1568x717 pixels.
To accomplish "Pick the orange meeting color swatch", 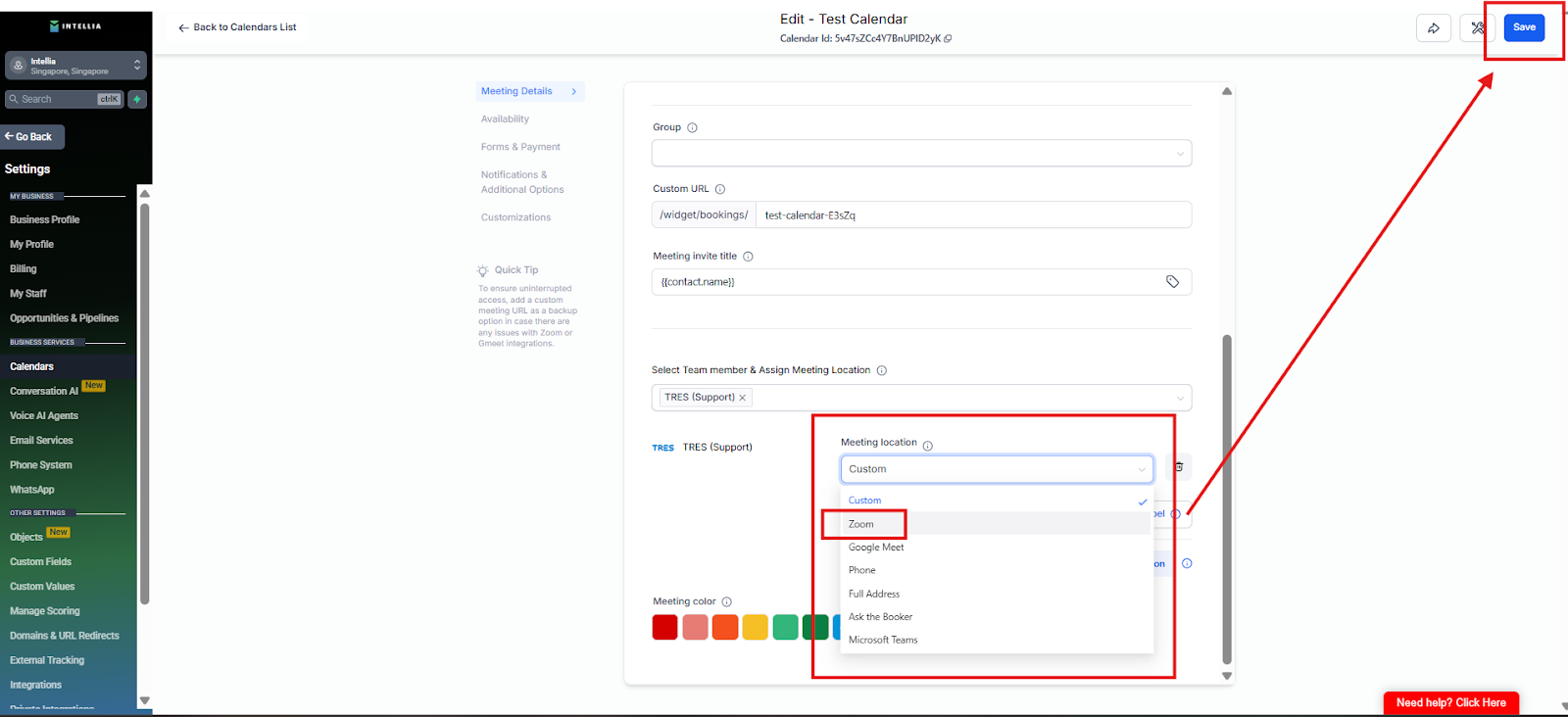I will tap(725, 627).
